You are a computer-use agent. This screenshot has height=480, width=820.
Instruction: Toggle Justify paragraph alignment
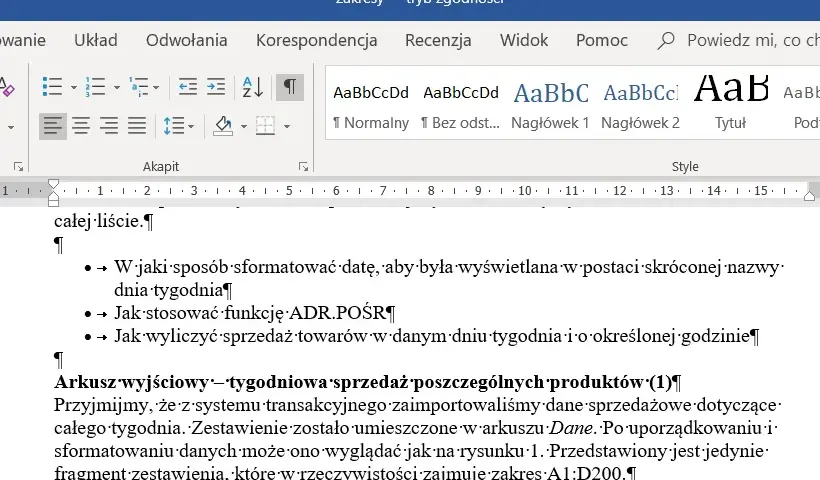point(137,125)
